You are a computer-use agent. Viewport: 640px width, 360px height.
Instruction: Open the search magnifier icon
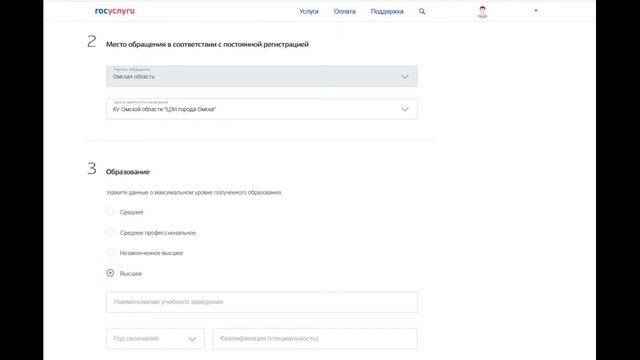(x=422, y=11)
